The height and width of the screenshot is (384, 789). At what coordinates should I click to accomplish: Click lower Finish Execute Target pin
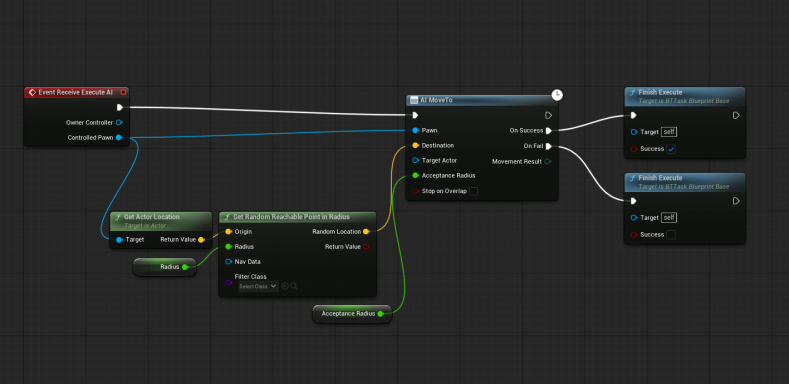(634, 217)
